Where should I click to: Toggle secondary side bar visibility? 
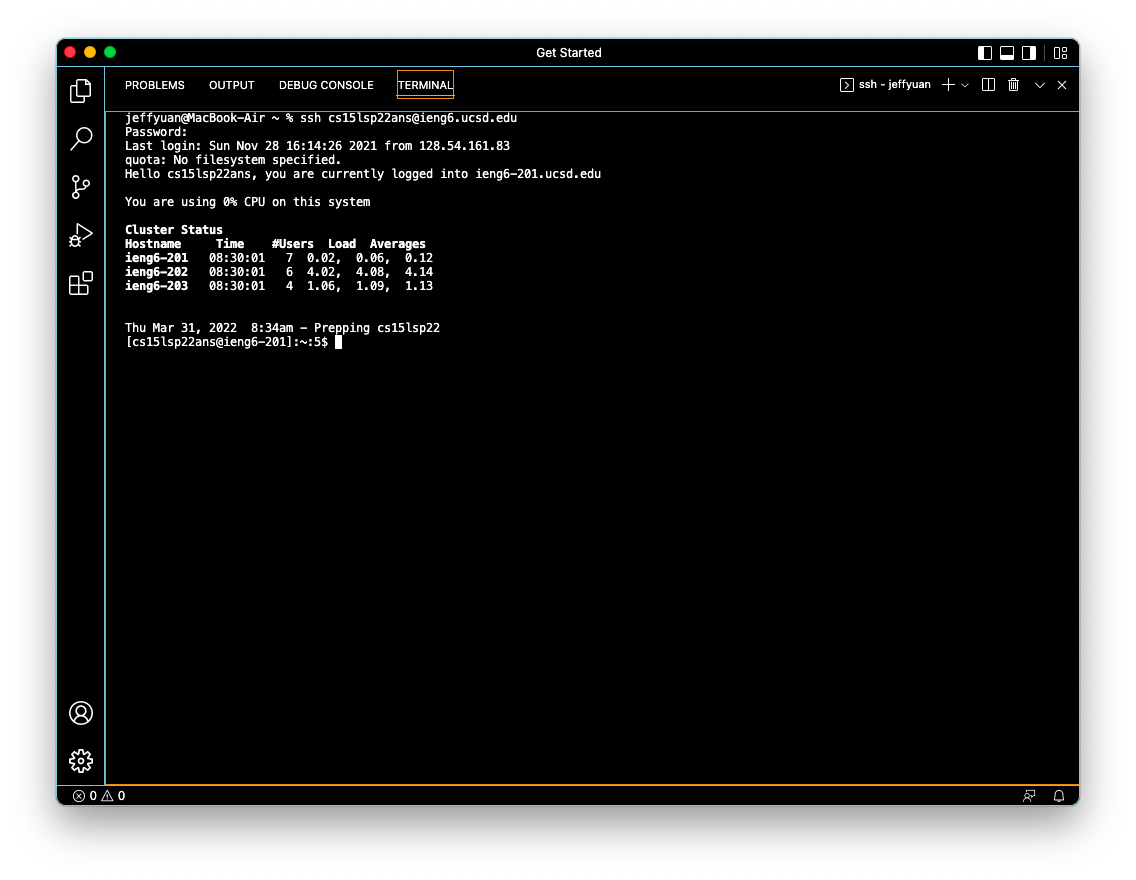(1029, 53)
